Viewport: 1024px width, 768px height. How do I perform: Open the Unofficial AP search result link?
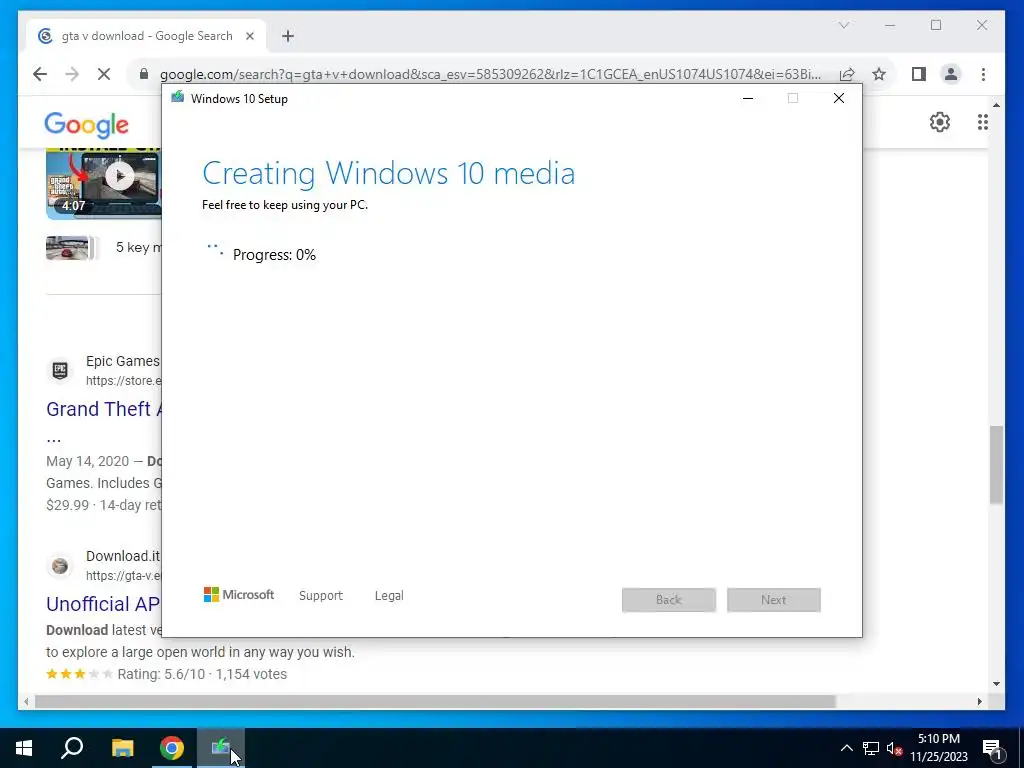coord(103,604)
